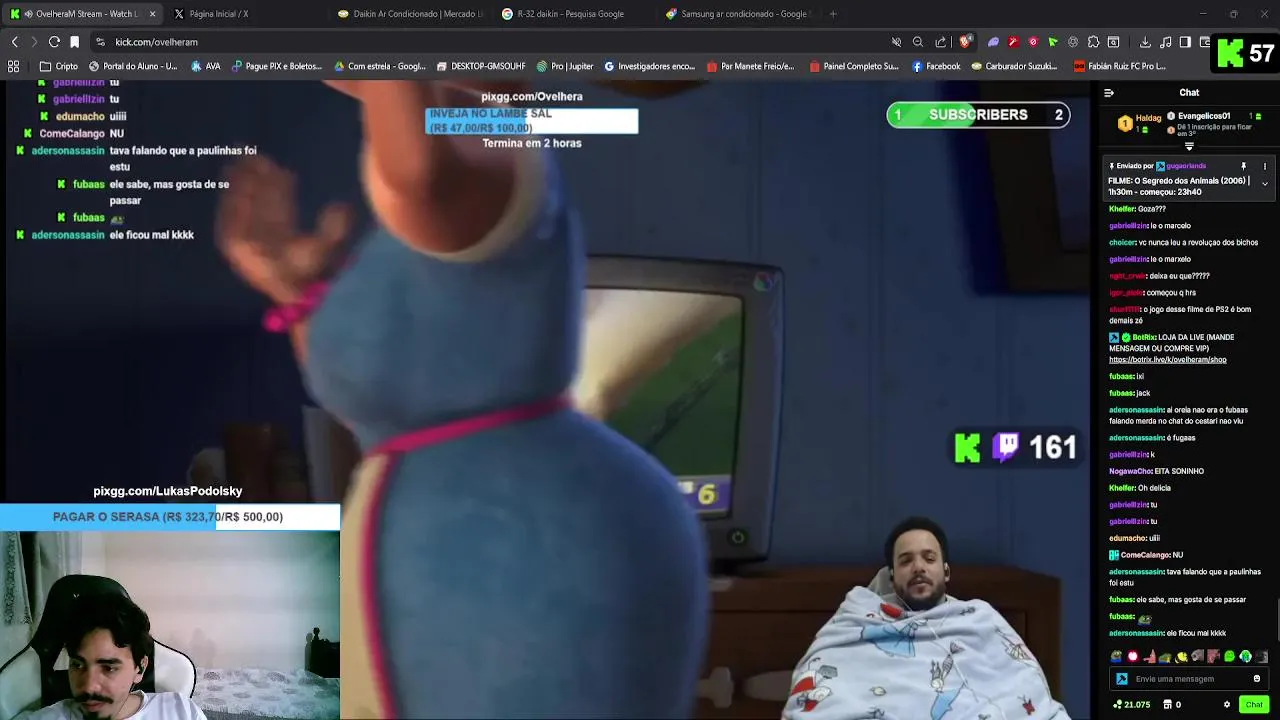Open a new browser tab
Image resolution: width=1280 pixels, height=720 pixels.
(833, 14)
